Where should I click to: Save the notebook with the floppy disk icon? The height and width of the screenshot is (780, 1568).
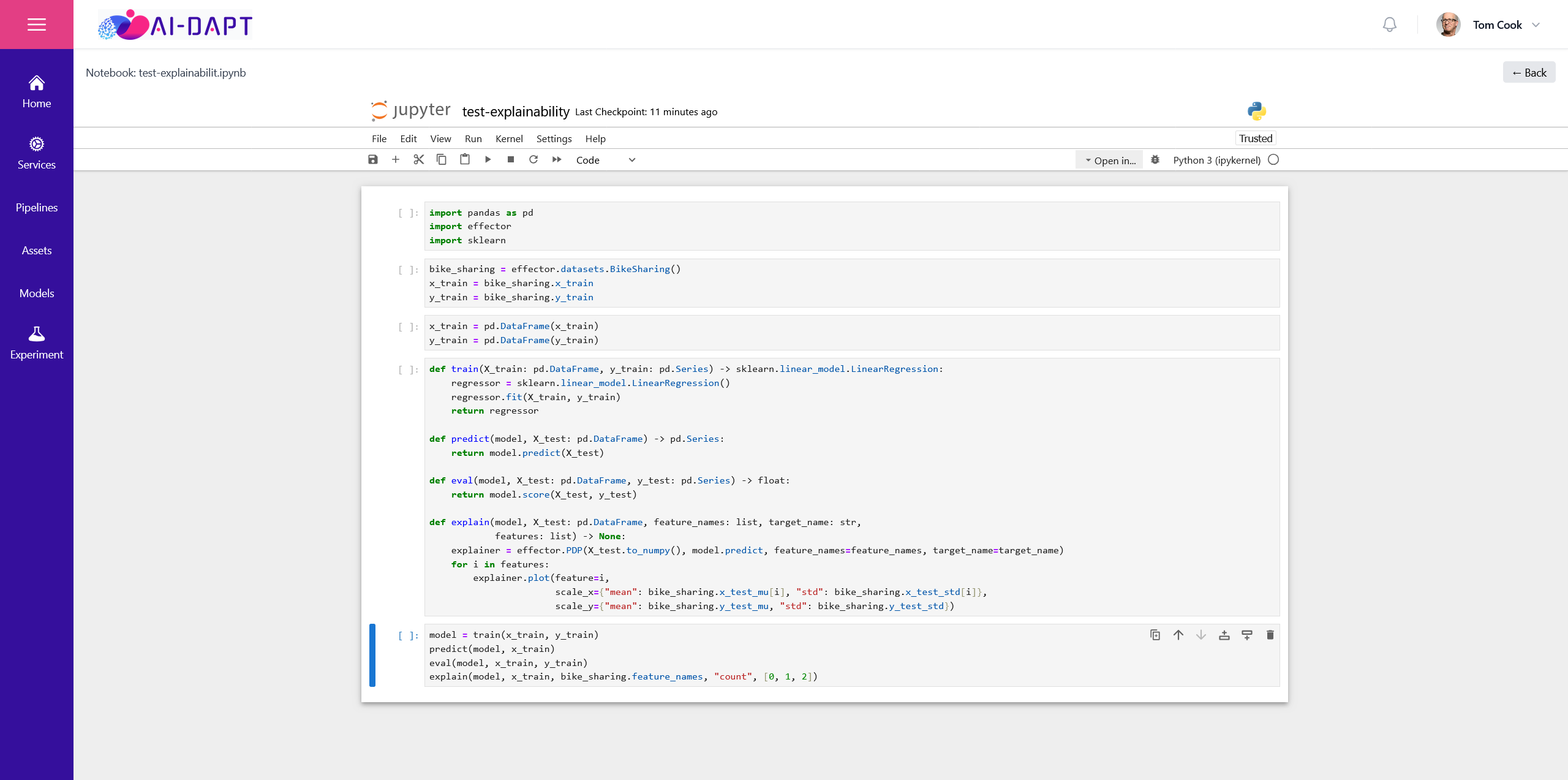[x=372, y=159]
